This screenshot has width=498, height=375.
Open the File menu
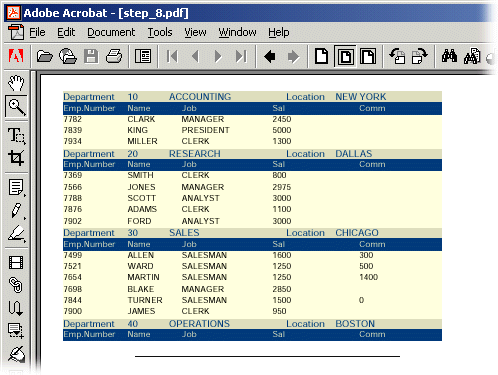(x=37, y=32)
